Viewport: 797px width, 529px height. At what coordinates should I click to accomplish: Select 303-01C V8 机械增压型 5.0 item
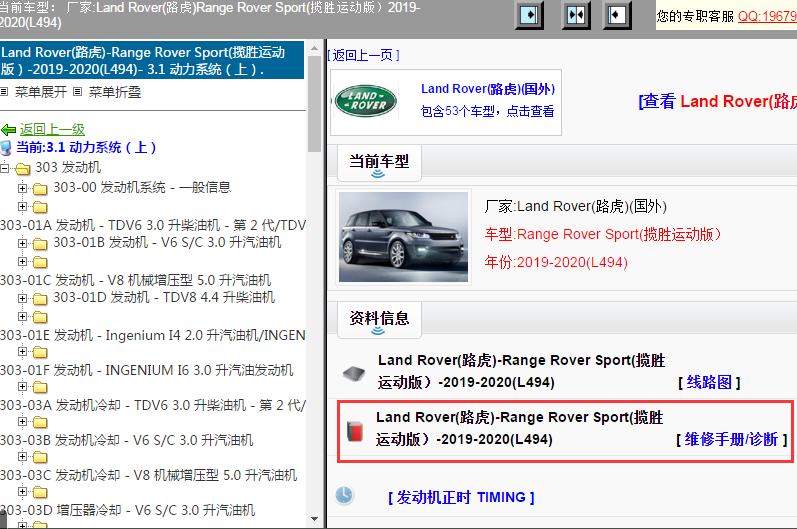(136, 280)
